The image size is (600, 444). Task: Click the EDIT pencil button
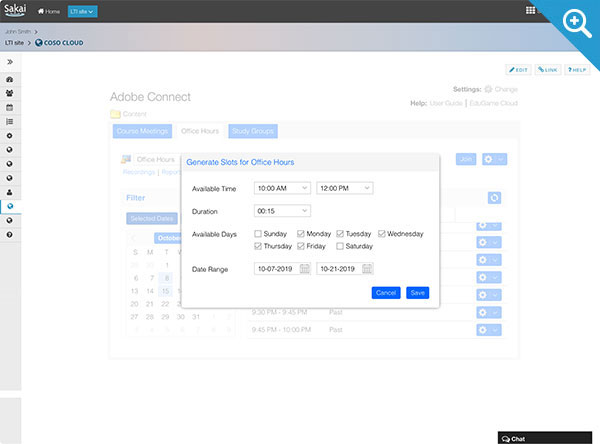pyautogui.click(x=518, y=70)
